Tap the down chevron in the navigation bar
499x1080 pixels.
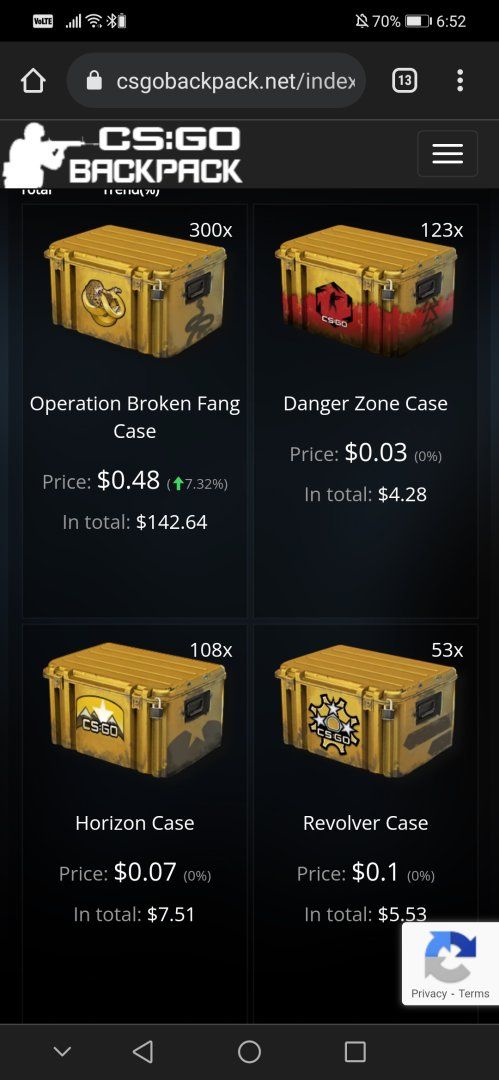point(62,1051)
